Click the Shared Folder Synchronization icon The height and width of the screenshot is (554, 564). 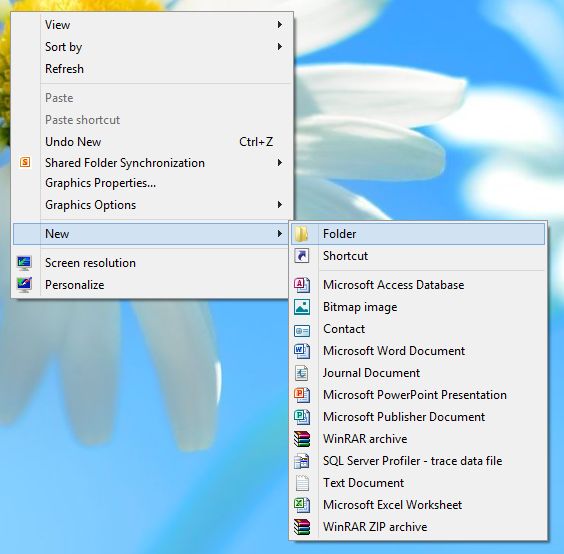[x=25, y=162]
